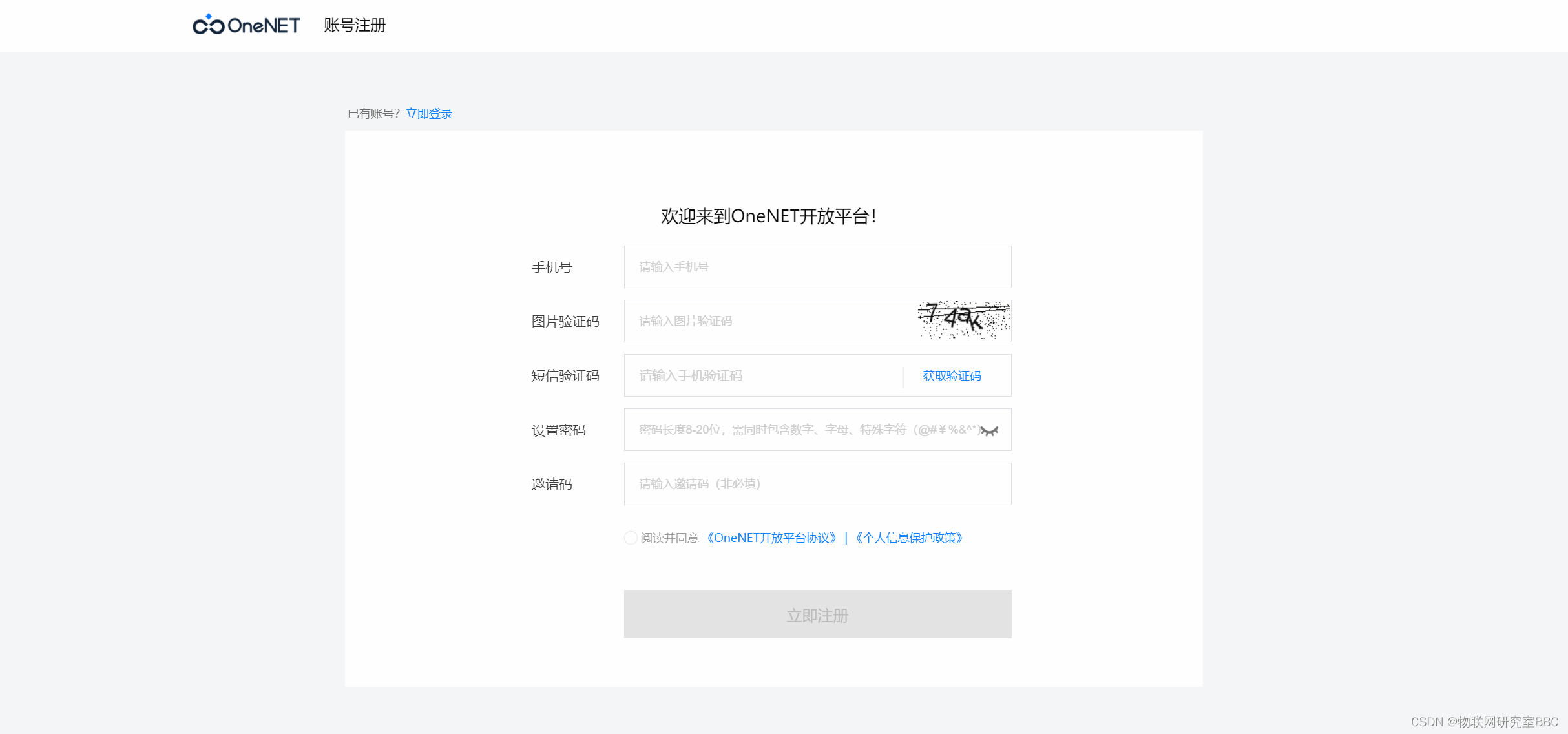Click the 账号注册 header menu item
1568x734 pixels.
(353, 25)
